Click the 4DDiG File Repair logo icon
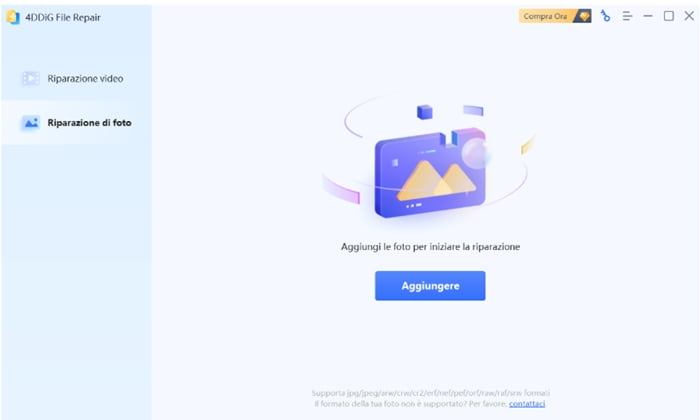Image resolution: width=700 pixels, height=420 pixels. (13, 17)
